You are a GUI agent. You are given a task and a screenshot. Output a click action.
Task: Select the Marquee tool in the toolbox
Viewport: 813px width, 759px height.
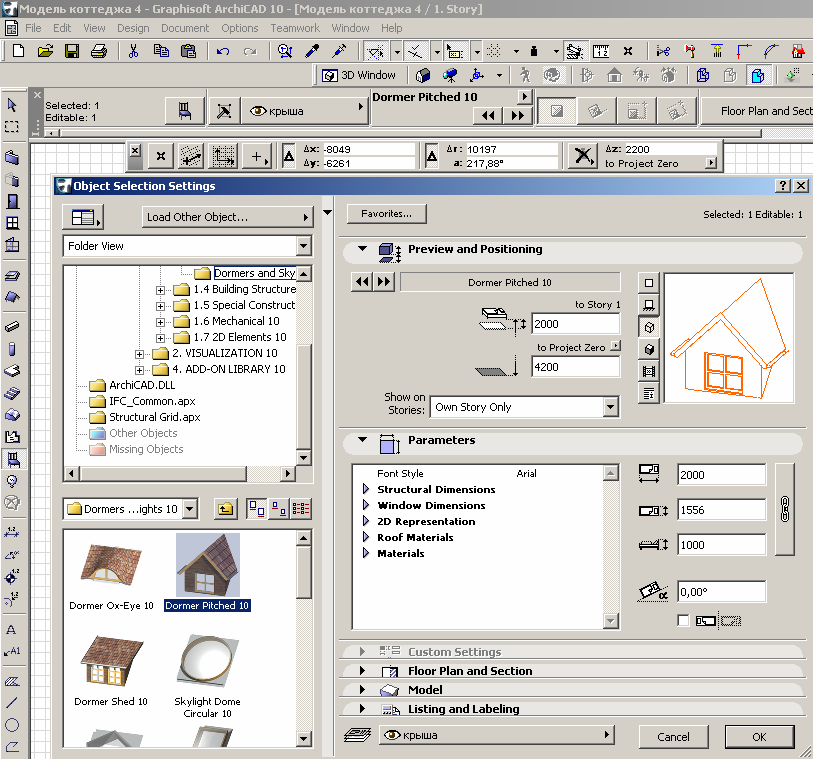[x=12, y=127]
